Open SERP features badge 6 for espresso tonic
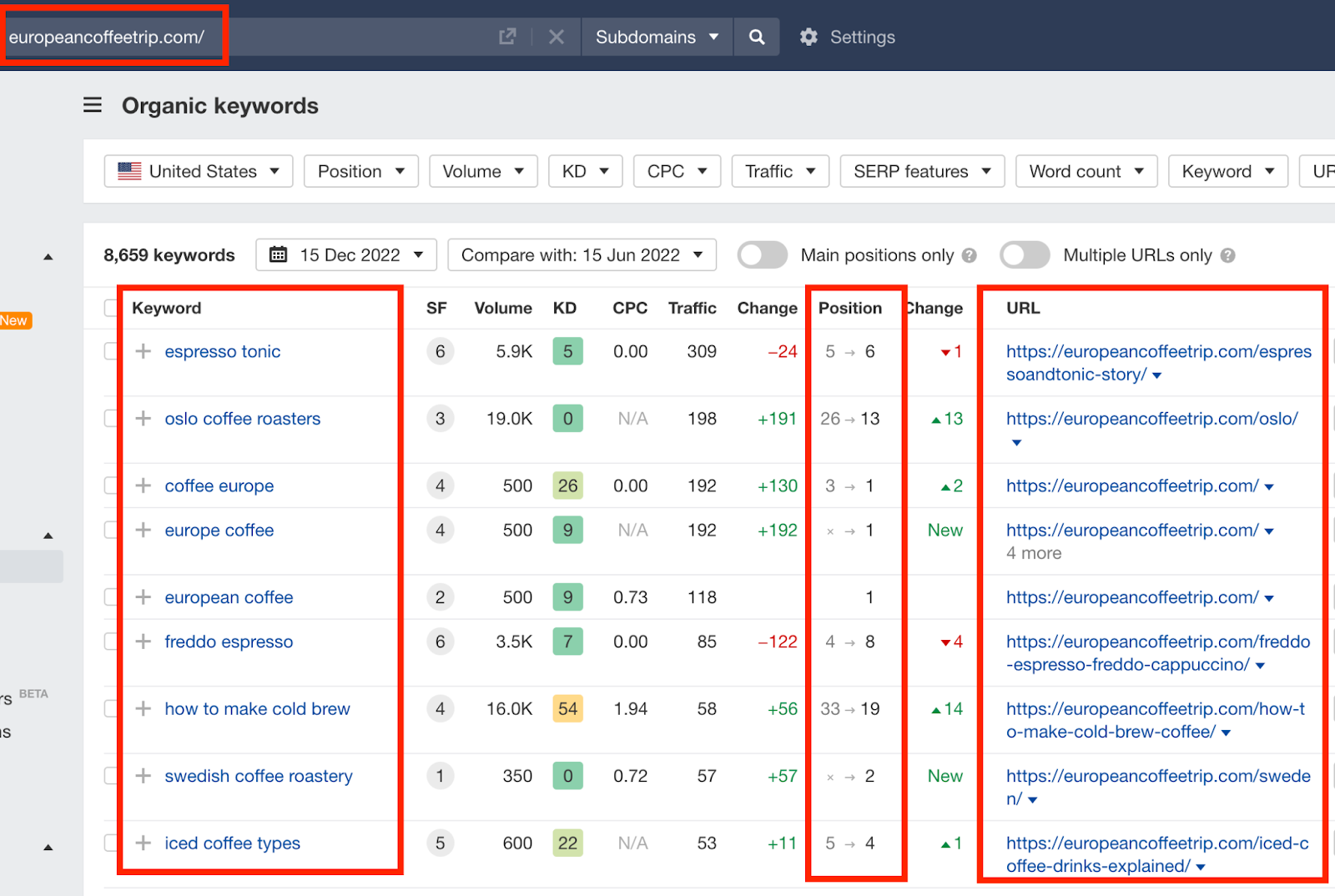 [x=441, y=351]
